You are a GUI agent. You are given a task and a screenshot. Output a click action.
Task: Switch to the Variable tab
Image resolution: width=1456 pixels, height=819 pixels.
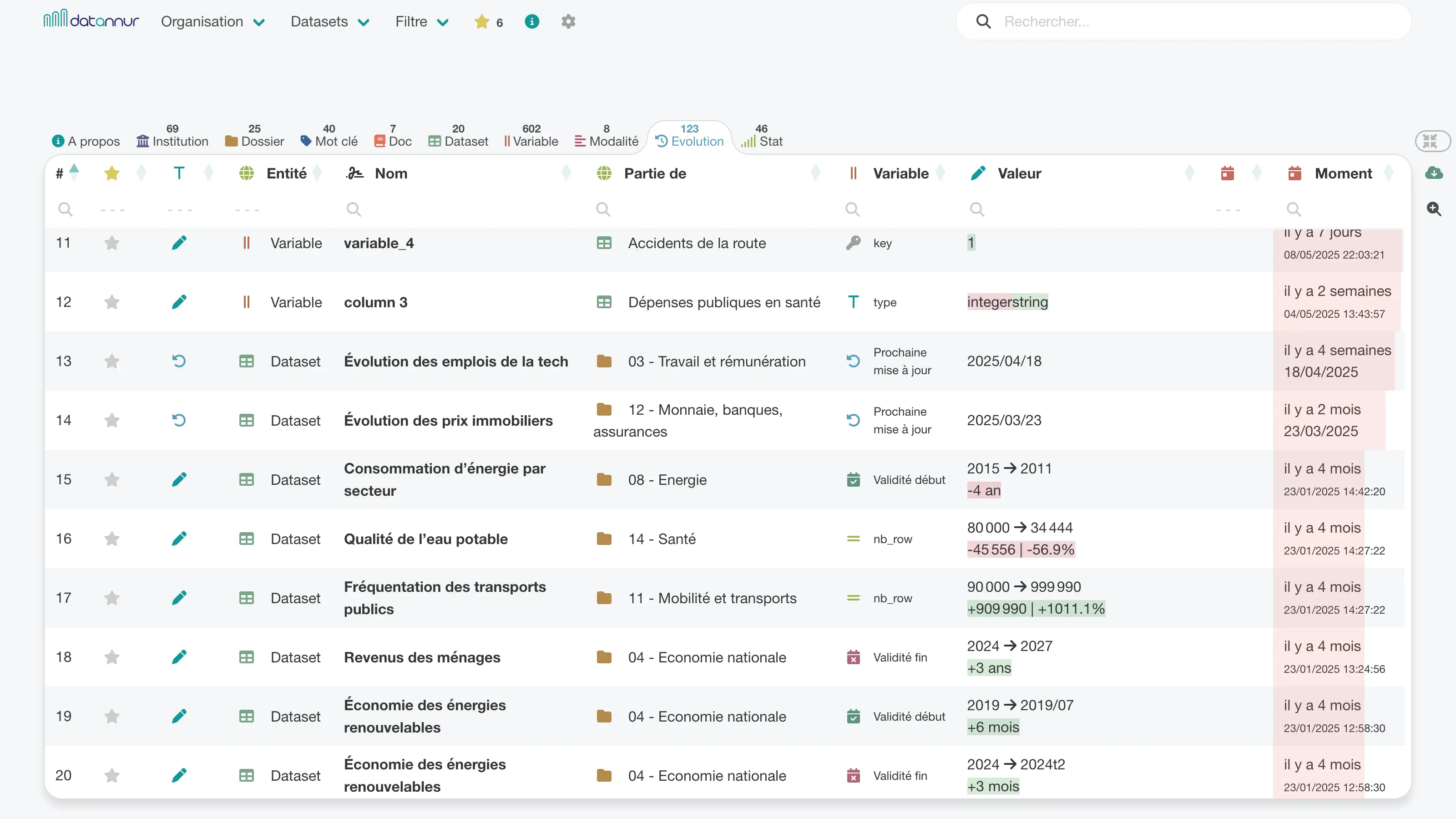531,136
